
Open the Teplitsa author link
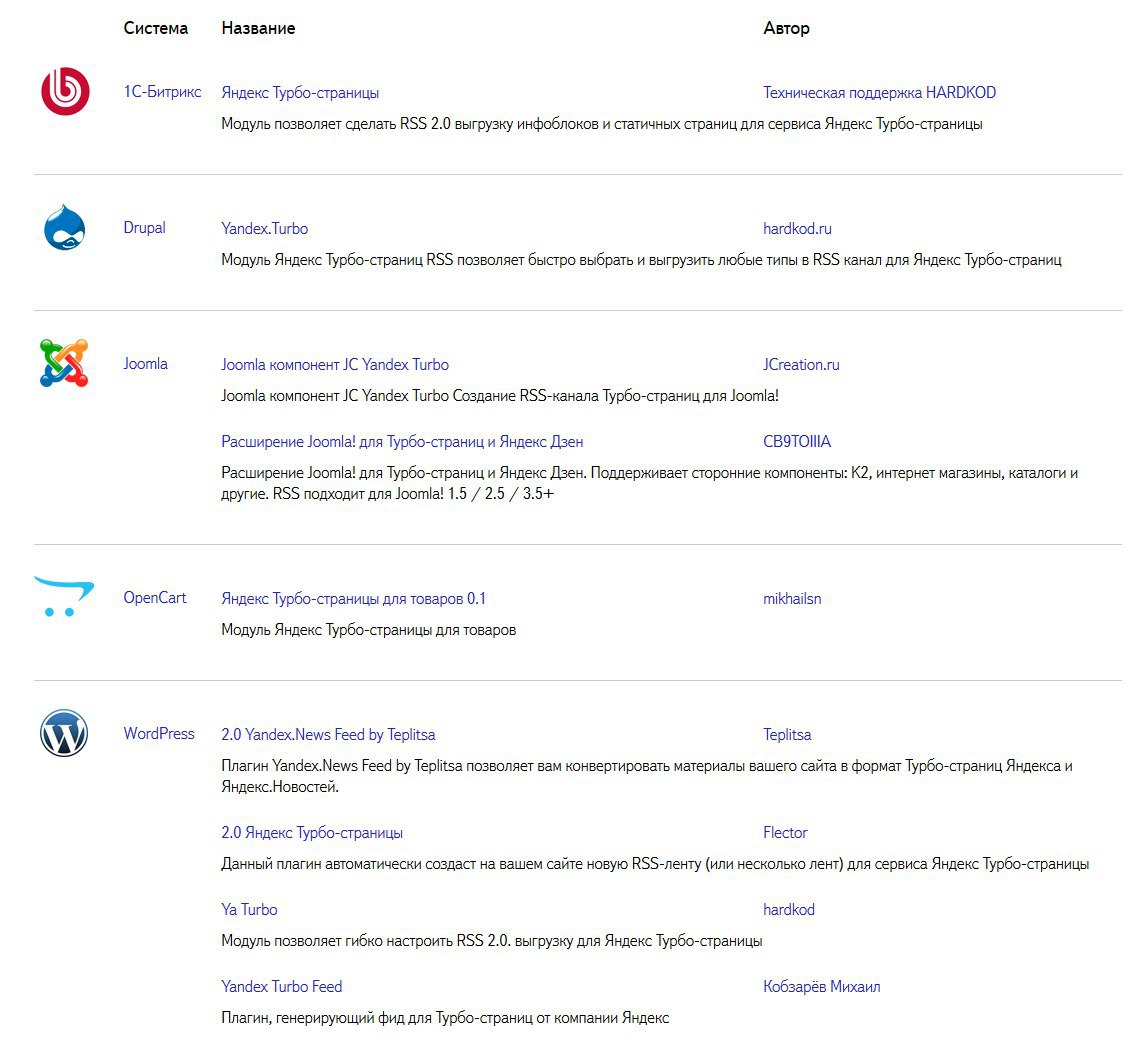pyautogui.click(x=787, y=734)
